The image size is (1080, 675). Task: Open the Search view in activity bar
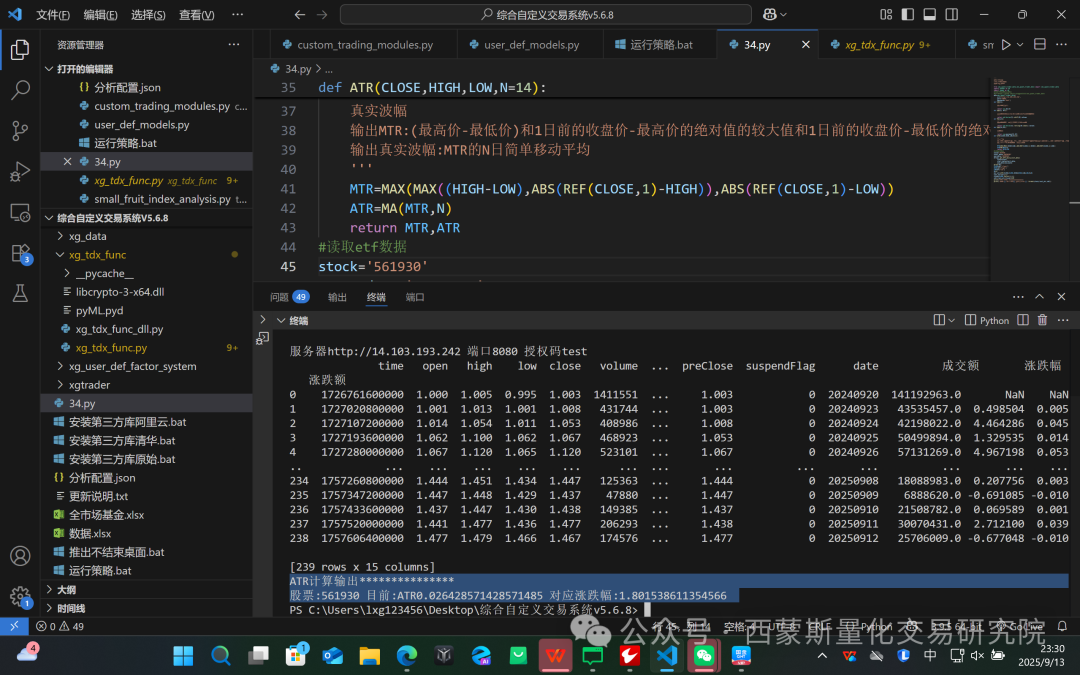click(x=20, y=90)
